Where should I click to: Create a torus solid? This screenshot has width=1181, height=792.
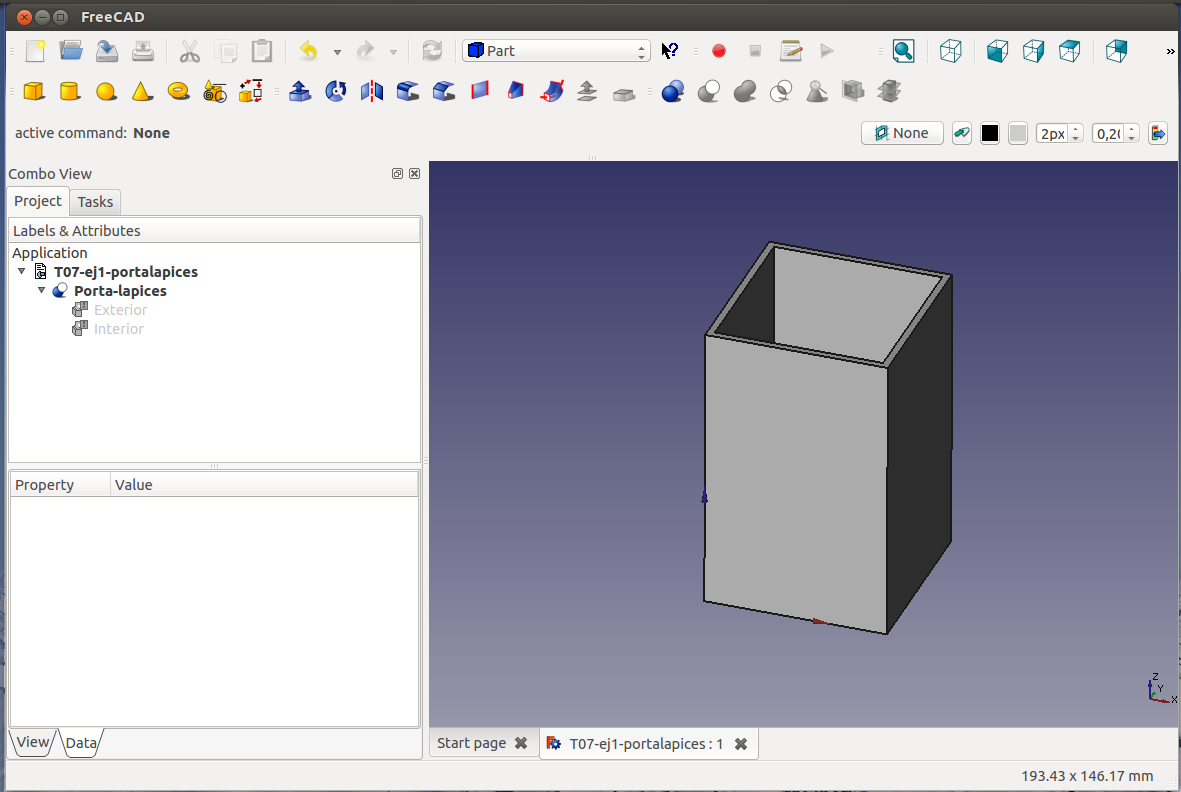(179, 92)
